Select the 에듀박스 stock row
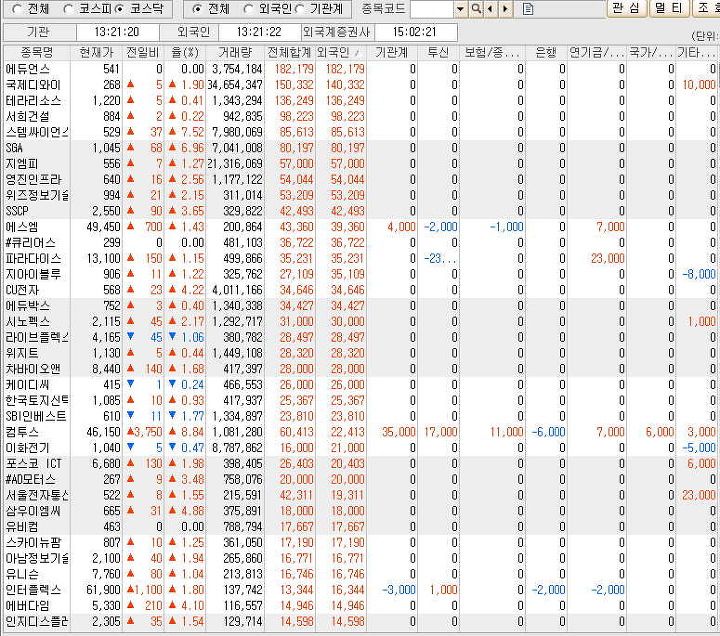Image resolution: width=720 pixels, height=636 pixels. click(360, 306)
